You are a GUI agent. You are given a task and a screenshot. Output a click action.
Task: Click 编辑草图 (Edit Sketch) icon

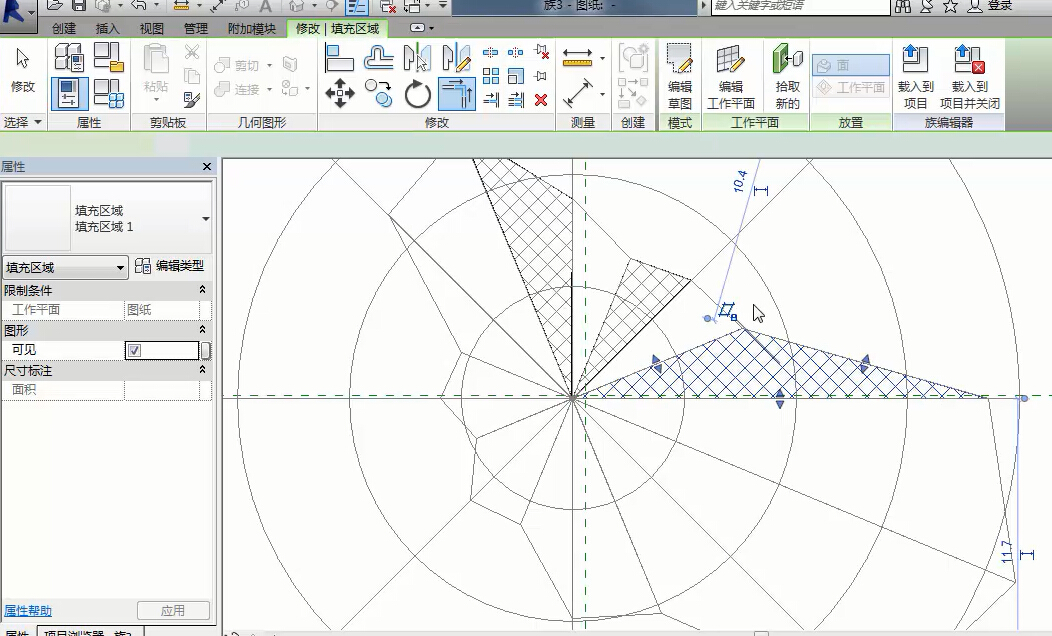[680, 77]
